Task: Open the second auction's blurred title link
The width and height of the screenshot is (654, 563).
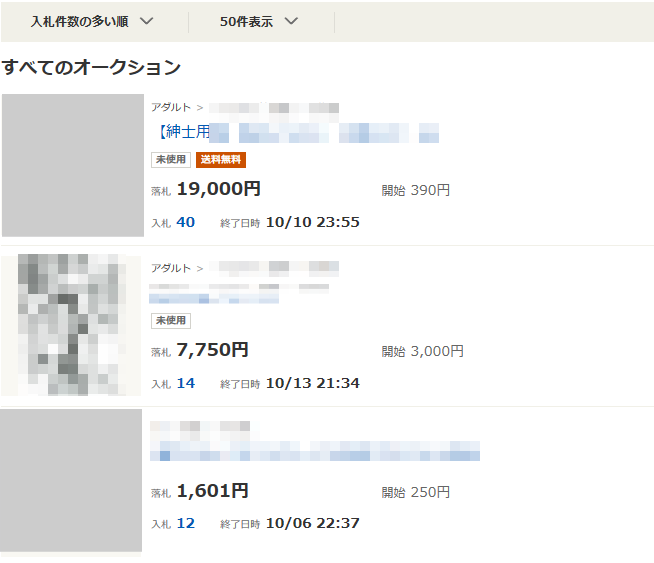Action: point(214,298)
